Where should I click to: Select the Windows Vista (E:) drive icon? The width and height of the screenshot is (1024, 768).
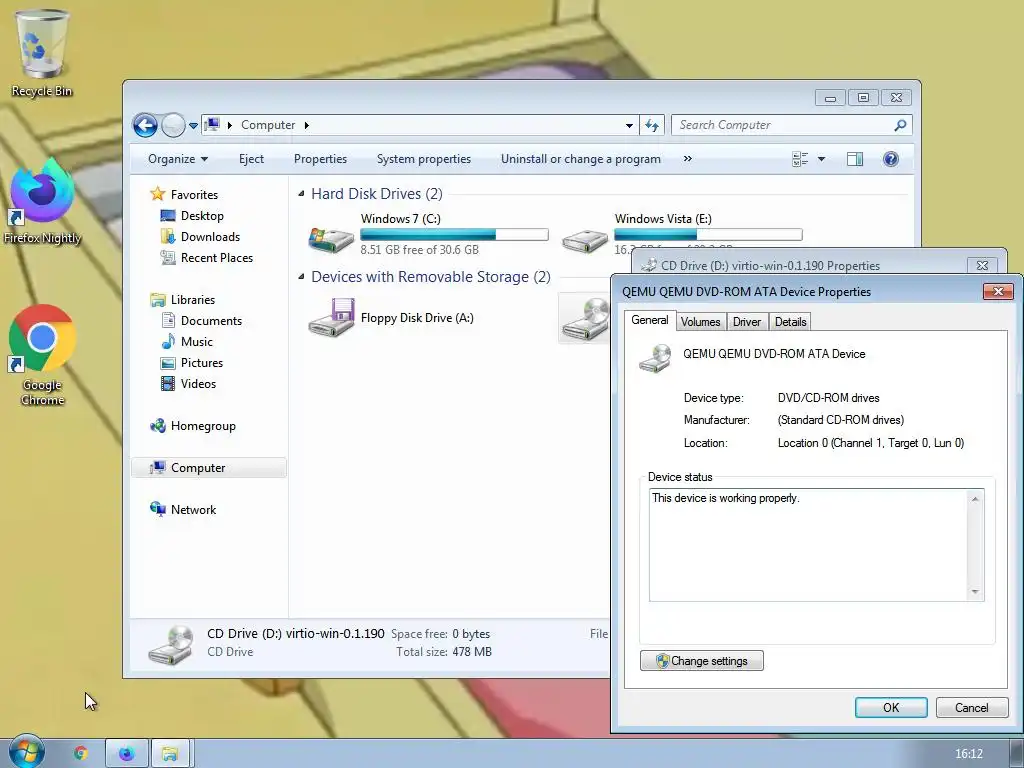[585, 240]
